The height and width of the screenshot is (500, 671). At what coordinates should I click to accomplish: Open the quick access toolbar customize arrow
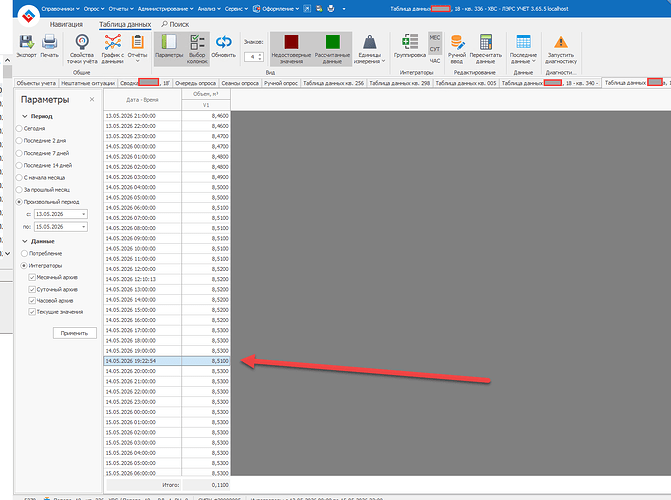click(x=344, y=9)
